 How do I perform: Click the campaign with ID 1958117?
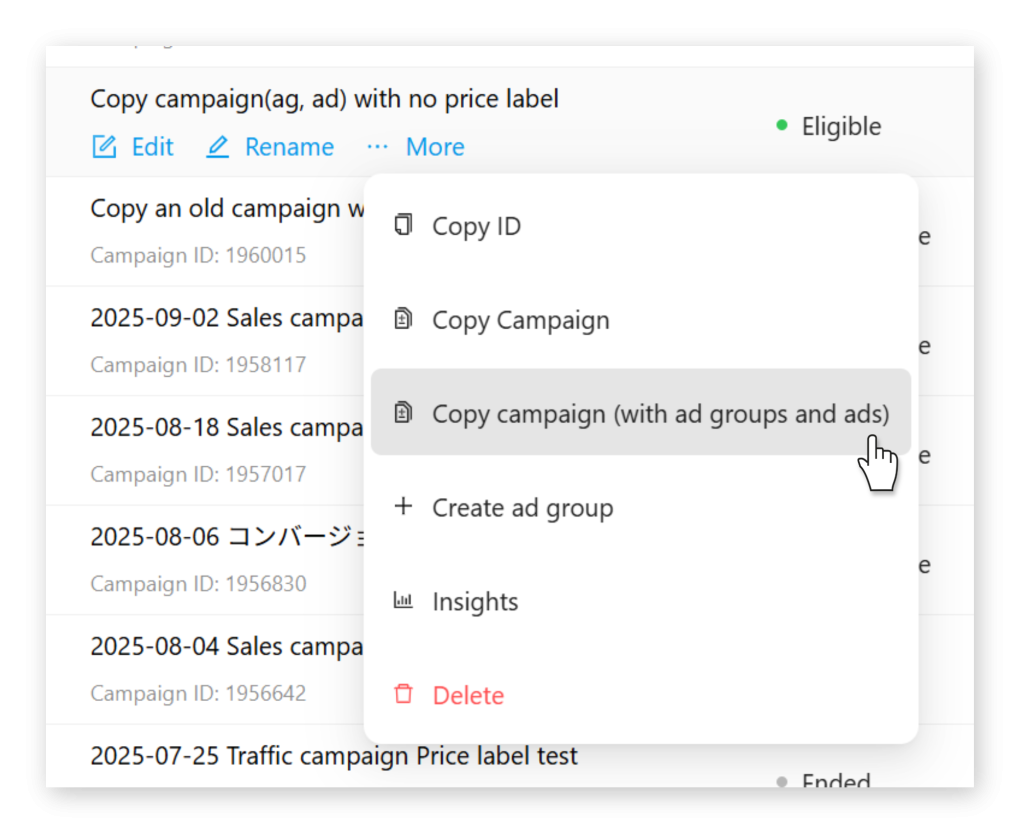click(x=225, y=319)
